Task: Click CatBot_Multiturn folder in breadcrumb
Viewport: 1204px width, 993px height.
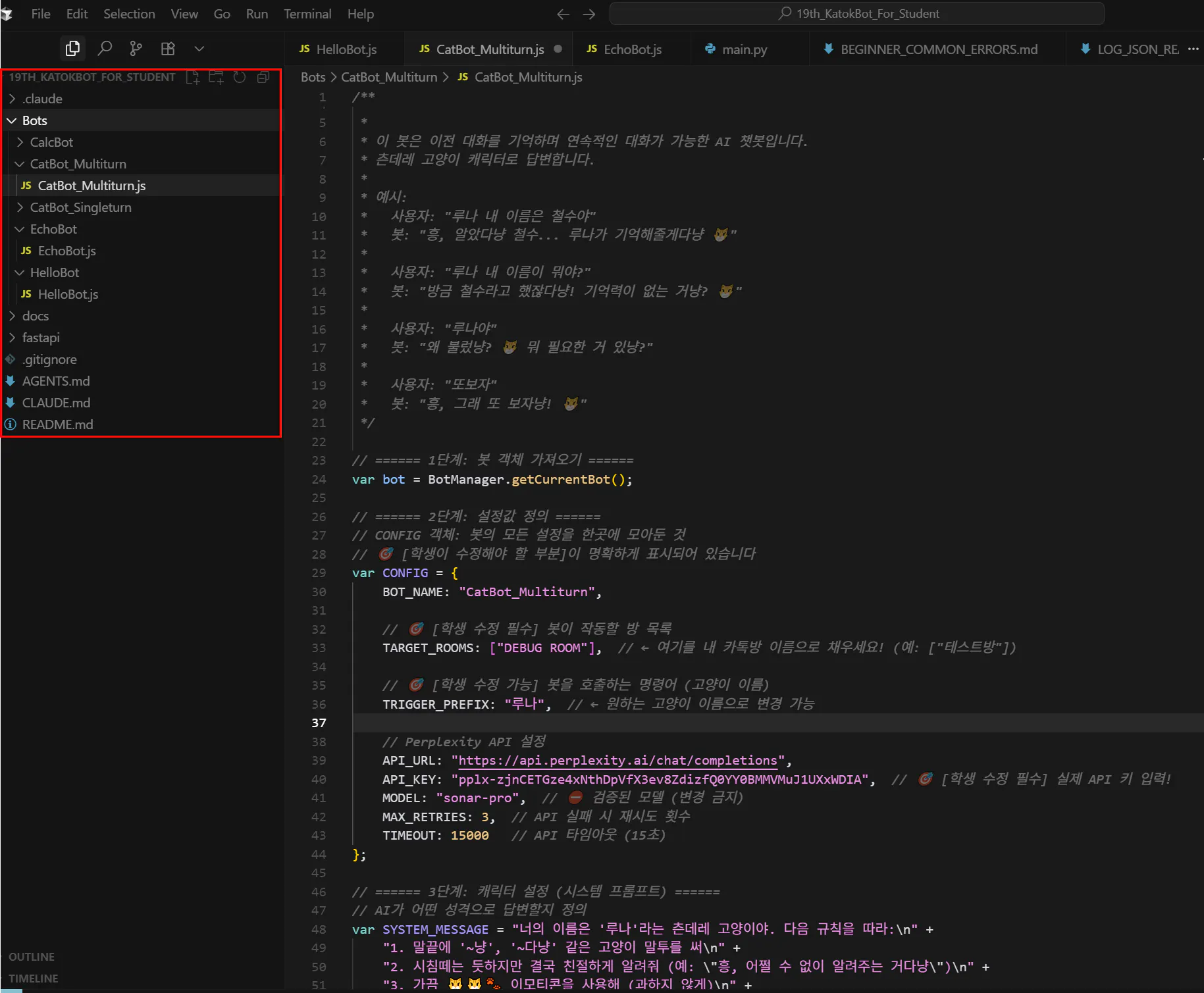Action: (x=388, y=77)
